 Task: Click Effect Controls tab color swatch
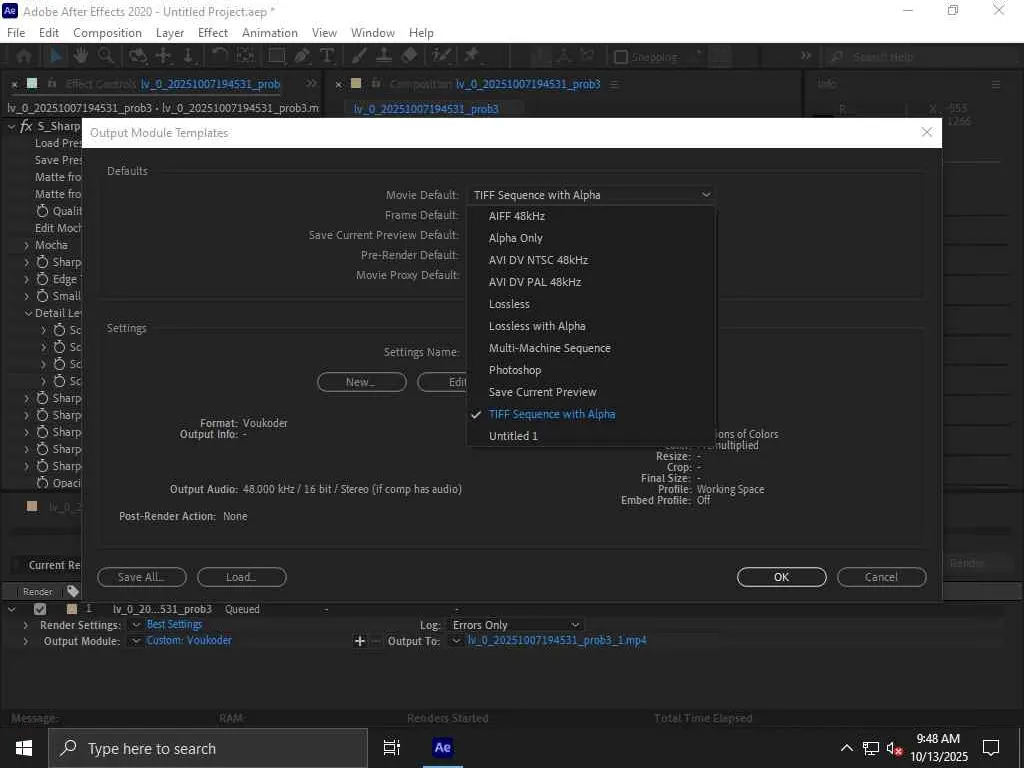[32, 84]
